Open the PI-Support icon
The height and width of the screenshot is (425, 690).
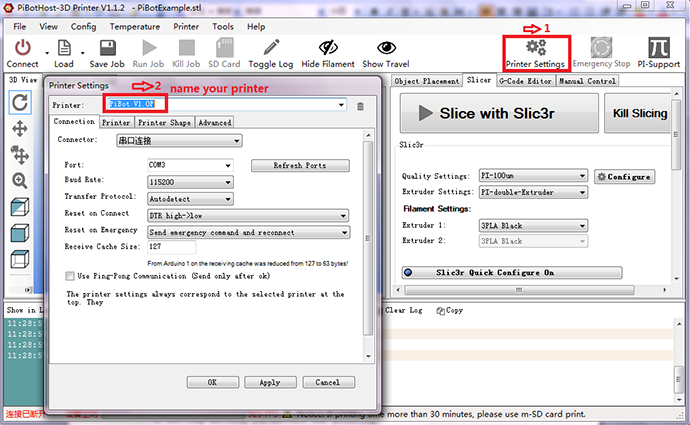(658, 47)
